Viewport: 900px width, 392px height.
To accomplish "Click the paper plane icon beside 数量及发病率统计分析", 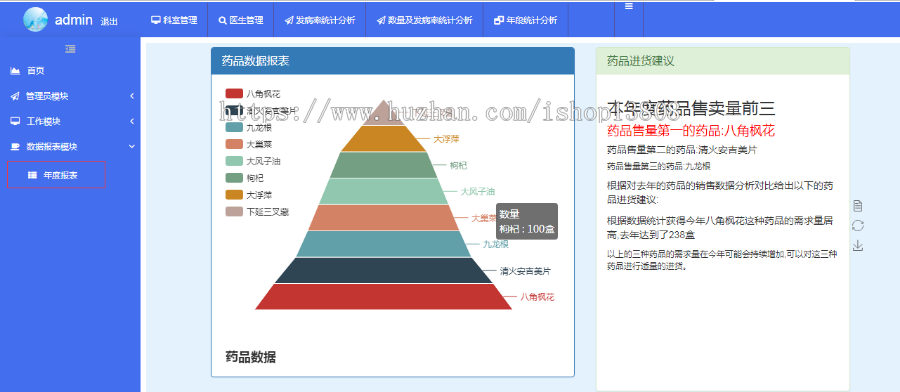I will [381, 20].
